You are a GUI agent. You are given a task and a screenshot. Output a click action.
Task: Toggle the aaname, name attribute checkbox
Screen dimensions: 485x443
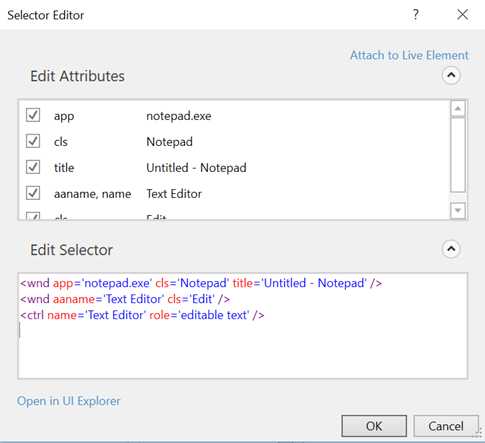pos(33,193)
